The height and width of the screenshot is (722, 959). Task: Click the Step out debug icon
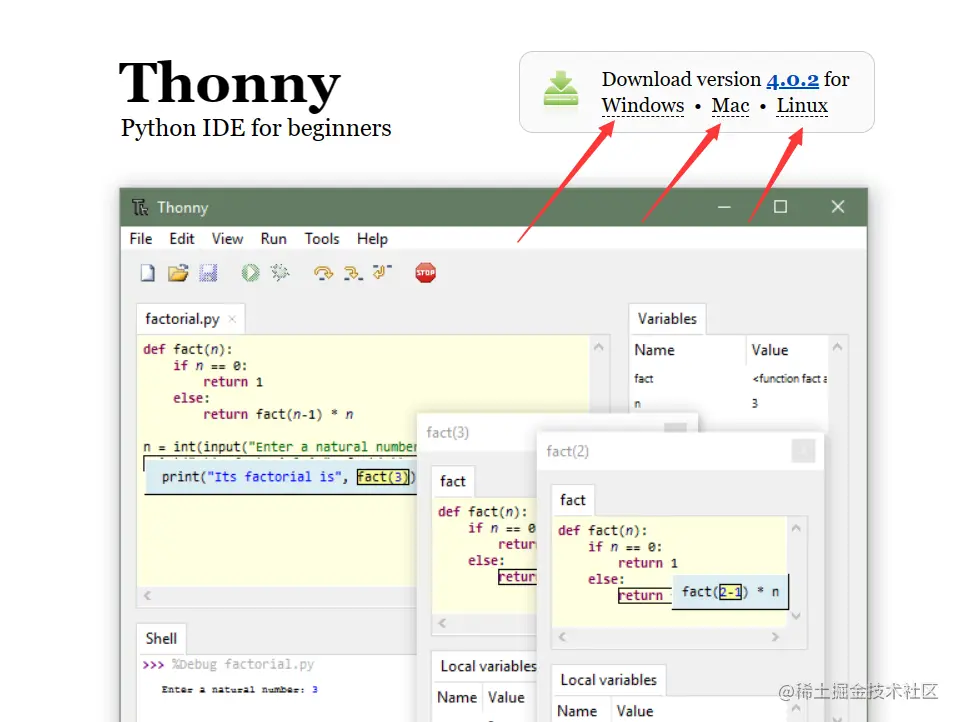(x=382, y=272)
